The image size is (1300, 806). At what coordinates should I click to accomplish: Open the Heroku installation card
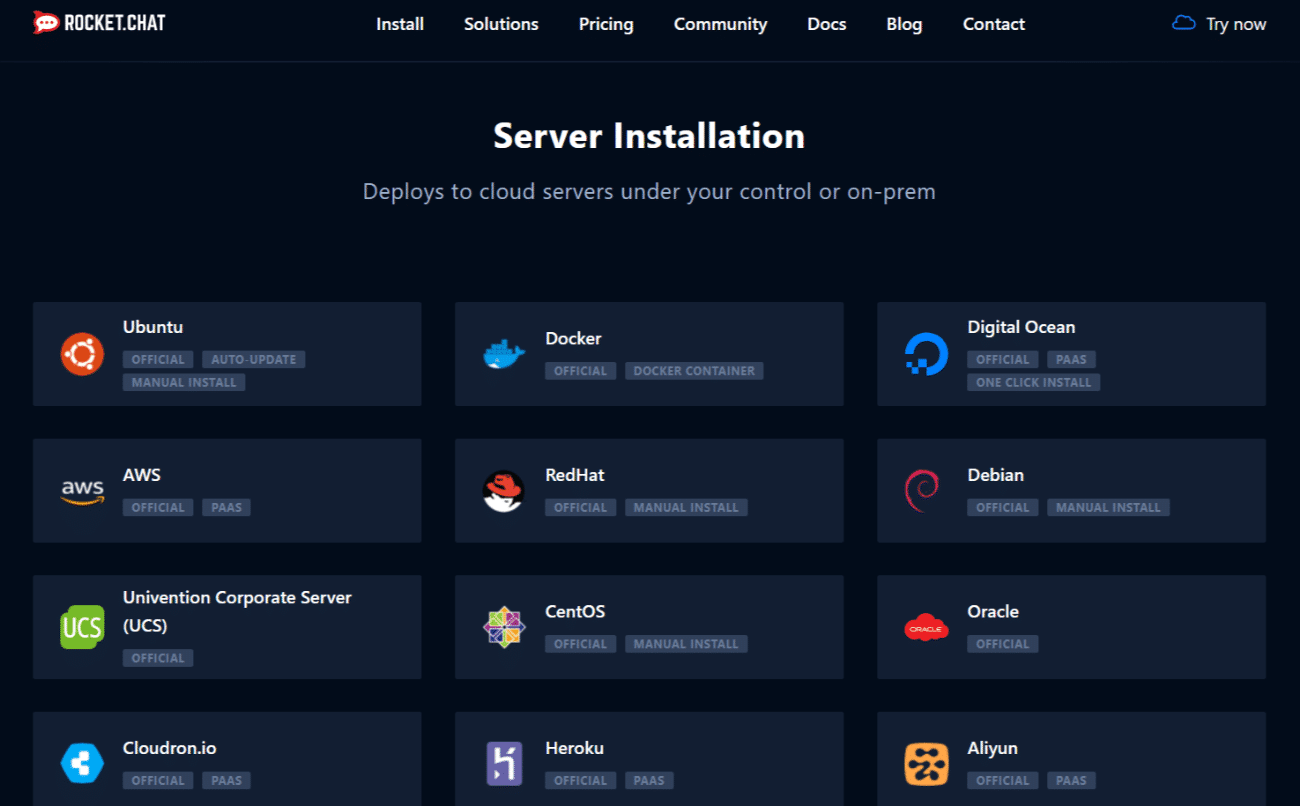click(648, 762)
